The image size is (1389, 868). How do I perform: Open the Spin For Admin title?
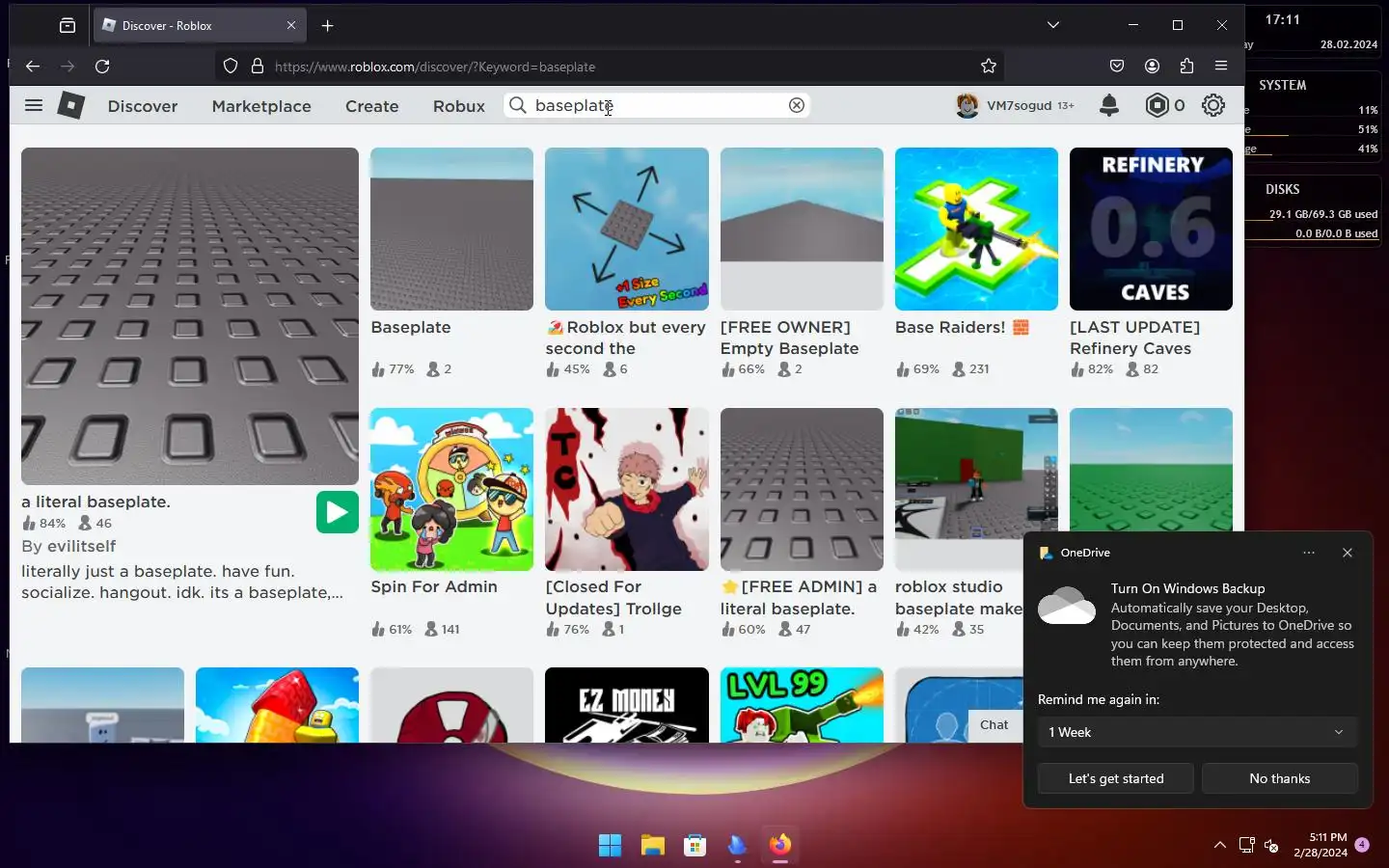click(434, 586)
